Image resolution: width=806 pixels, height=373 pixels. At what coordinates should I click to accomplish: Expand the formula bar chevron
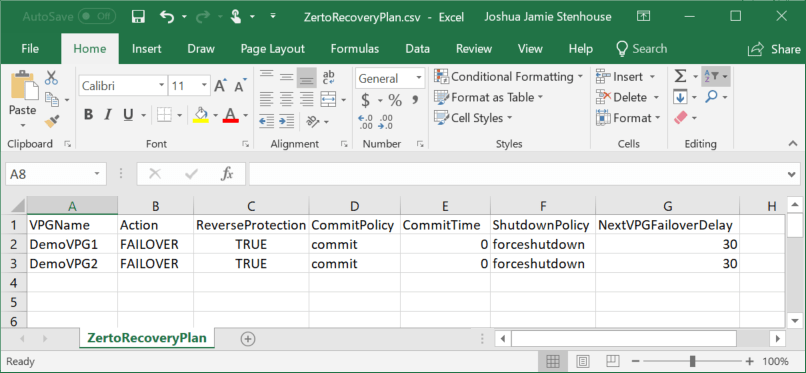(792, 175)
